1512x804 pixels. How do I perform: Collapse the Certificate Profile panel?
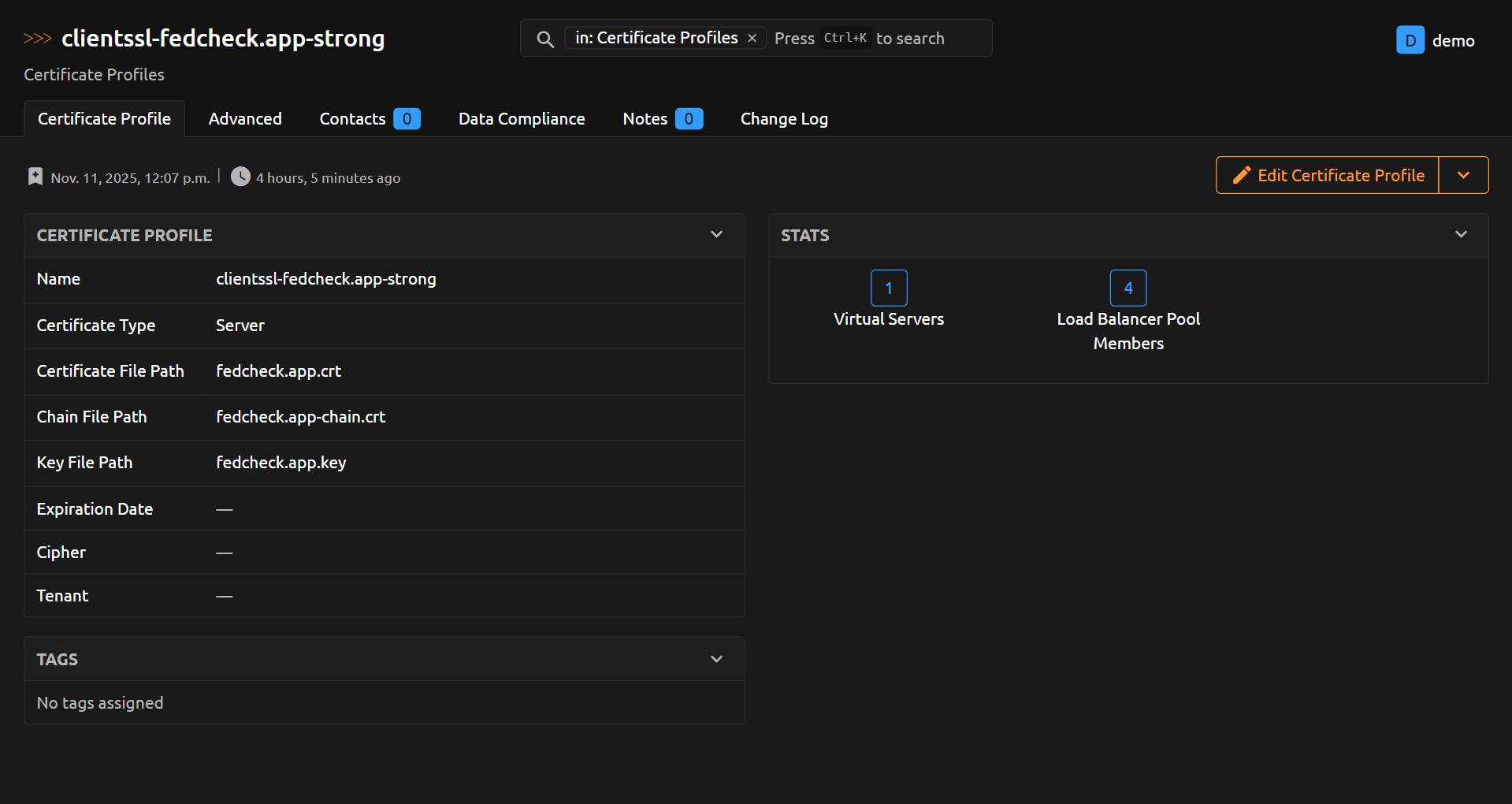[x=716, y=235]
